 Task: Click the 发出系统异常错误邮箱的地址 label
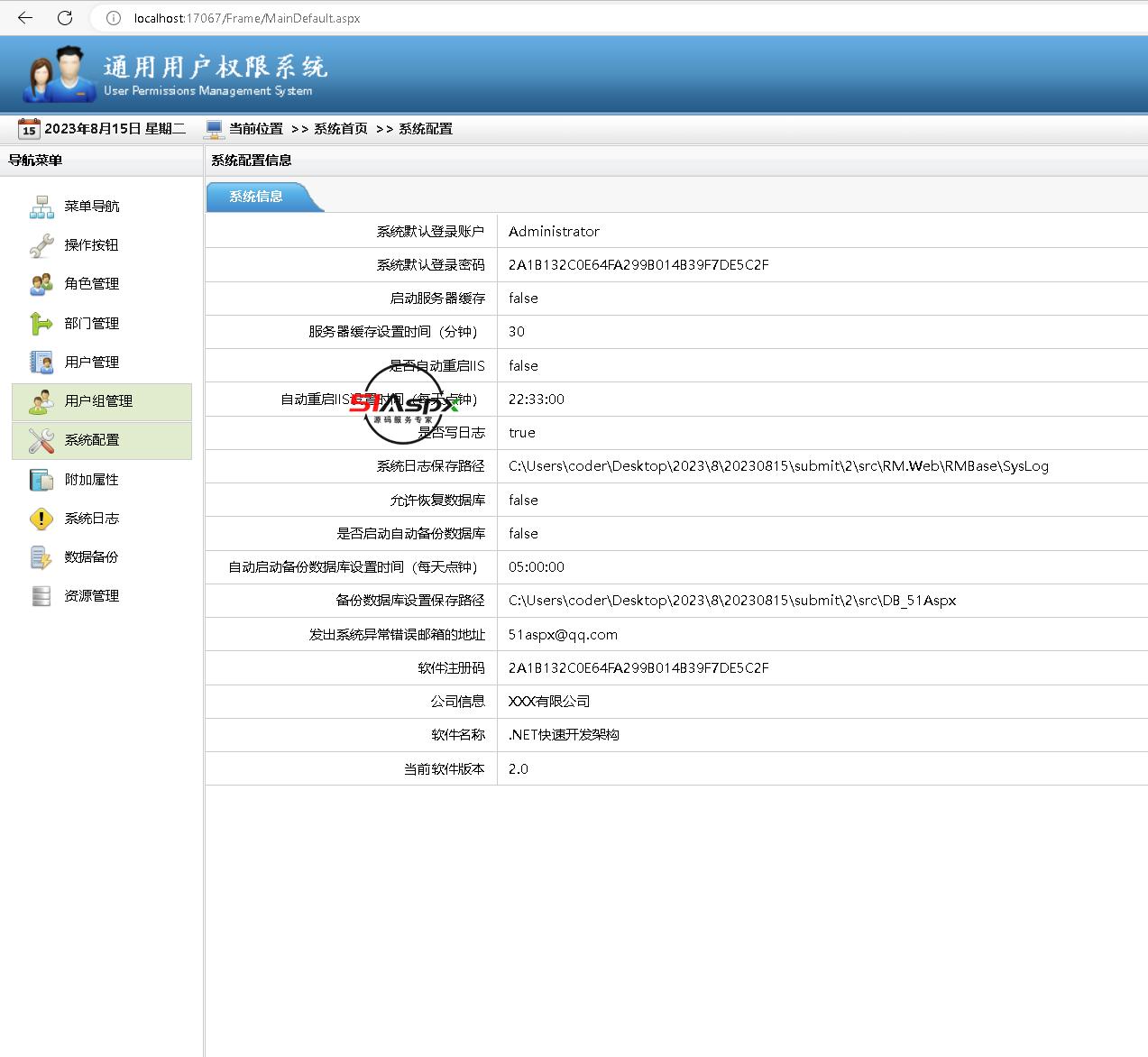tap(398, 635)
